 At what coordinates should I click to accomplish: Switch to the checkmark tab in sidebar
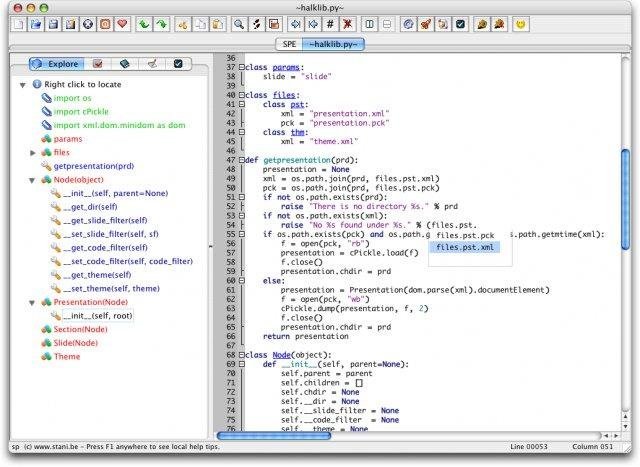pyautogui.click(x=177, y=64)
